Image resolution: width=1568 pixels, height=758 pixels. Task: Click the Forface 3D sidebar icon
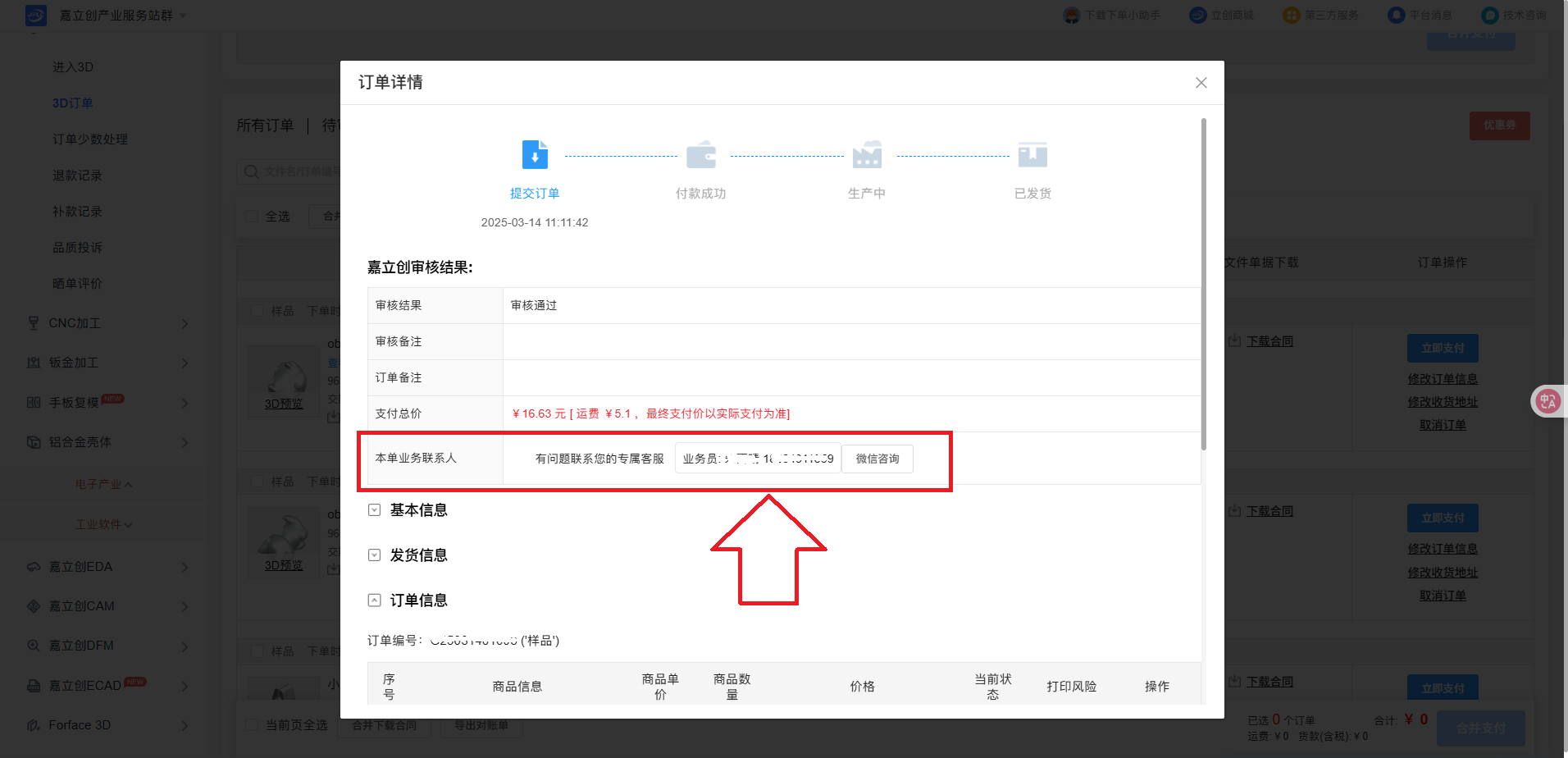[x=34, y=725]
